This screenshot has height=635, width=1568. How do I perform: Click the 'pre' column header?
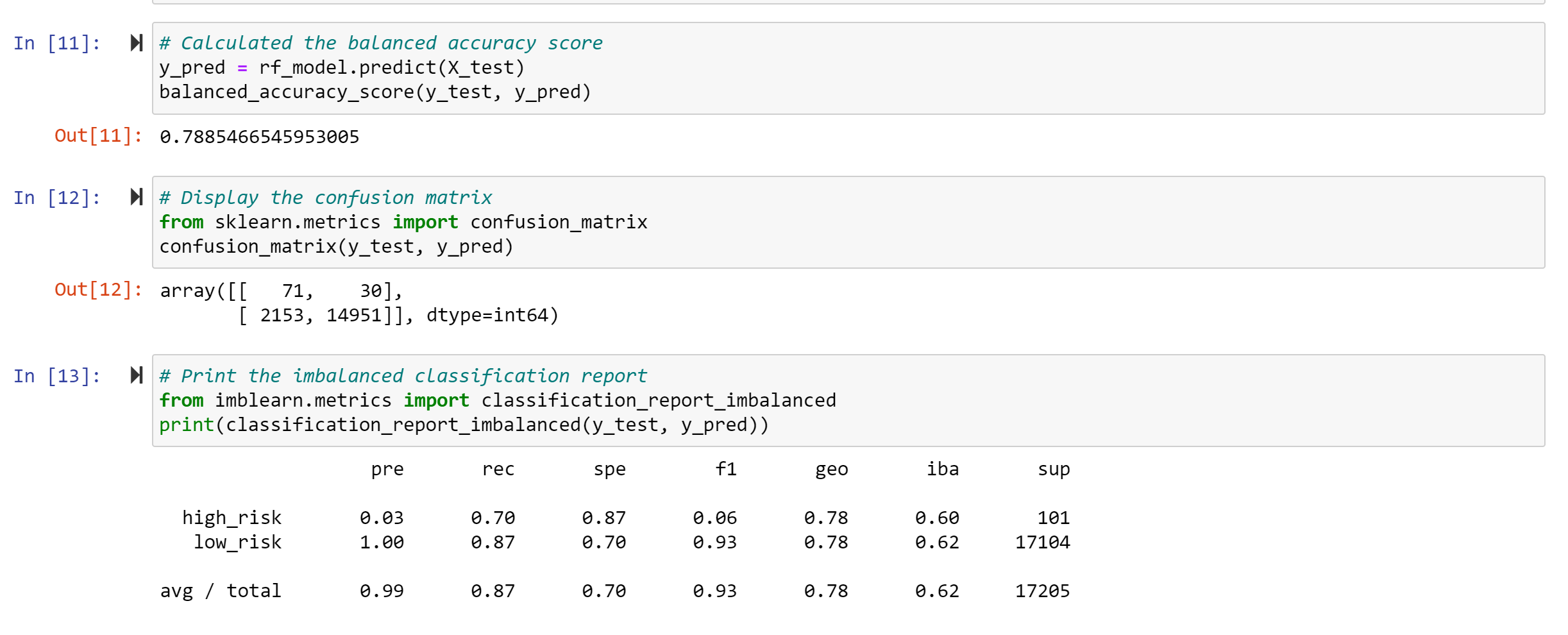(387, 470)
